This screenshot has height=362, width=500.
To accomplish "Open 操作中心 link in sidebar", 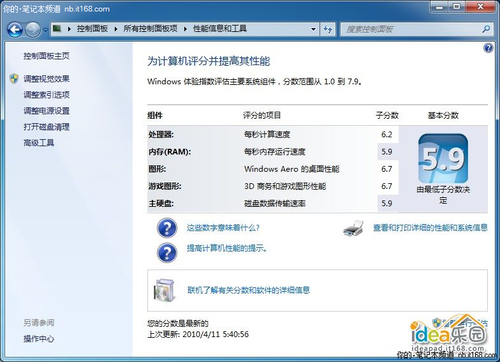I will coord(39,339).
